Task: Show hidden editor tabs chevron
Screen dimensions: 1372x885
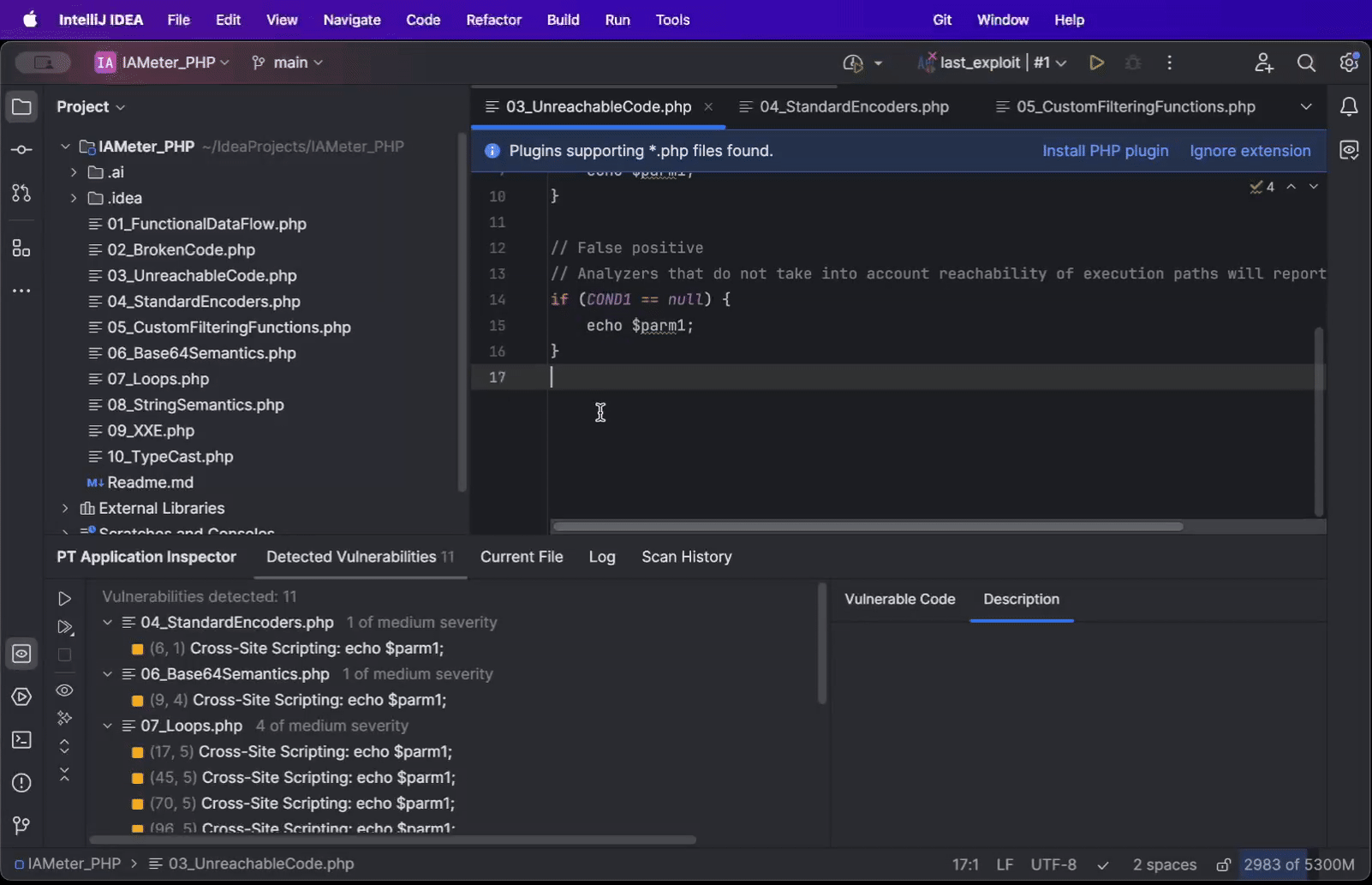Action: [x=1306, y=107]
